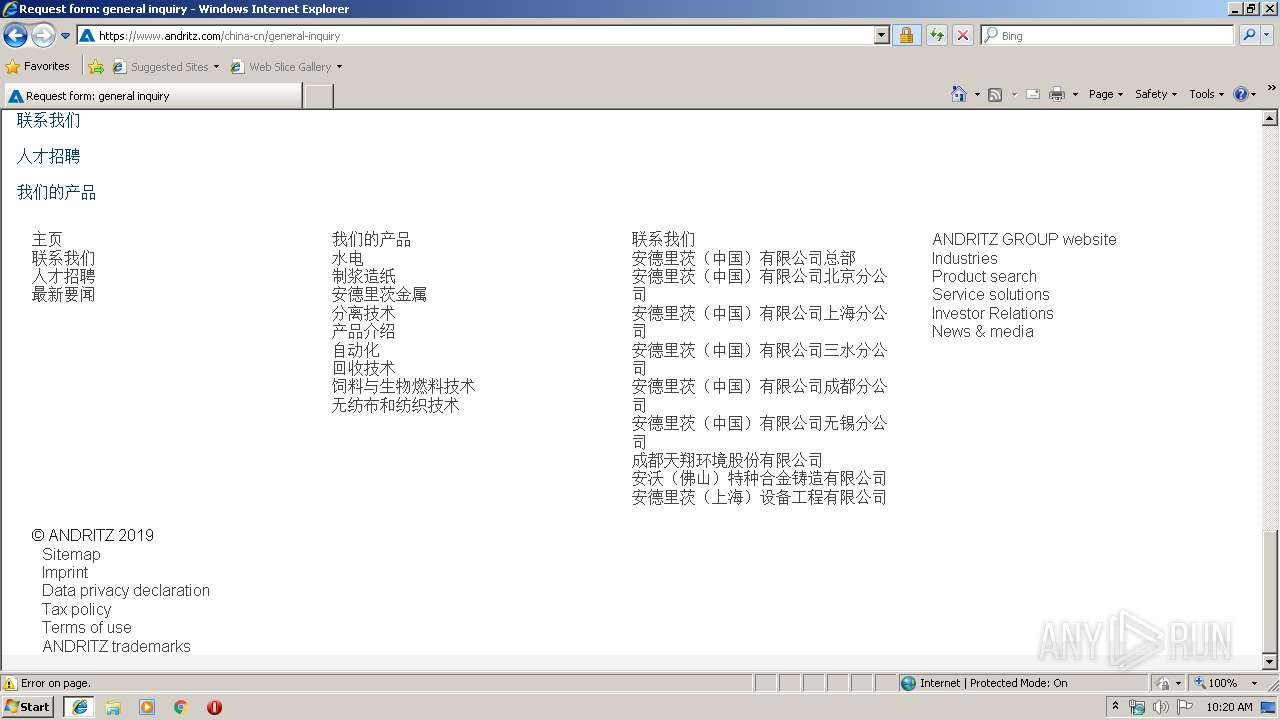Viewport: 1280px width, 720px height.
Task: Open the Windows Explorer folder taskbar icon
Action: [113, 707]
